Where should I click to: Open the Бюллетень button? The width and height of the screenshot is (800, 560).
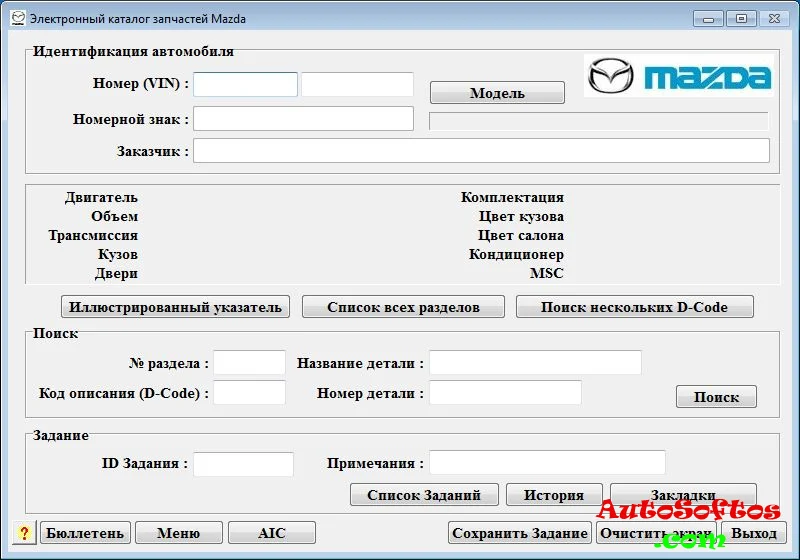(x=85, y=533)
